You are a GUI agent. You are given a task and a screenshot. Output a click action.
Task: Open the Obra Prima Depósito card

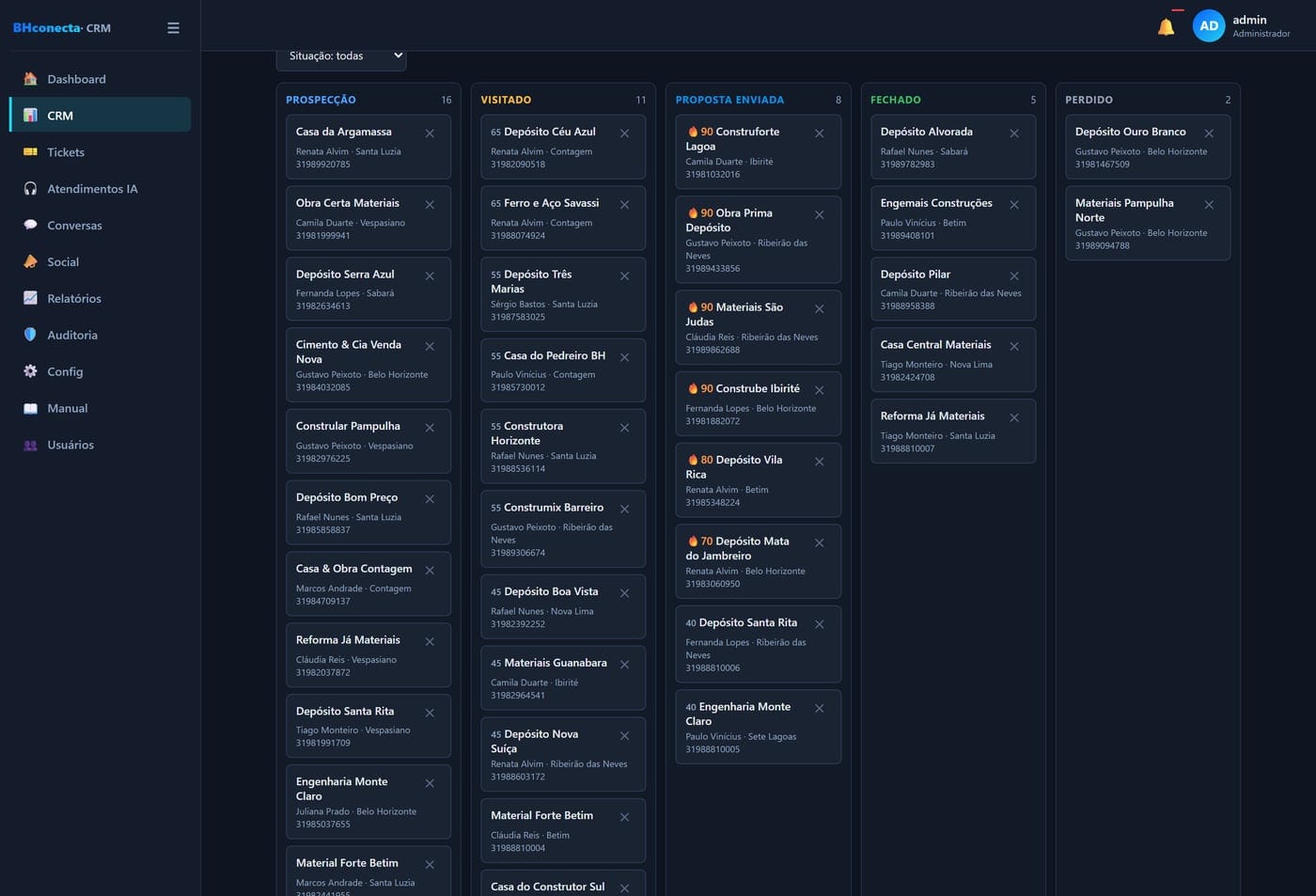(758, 239)
